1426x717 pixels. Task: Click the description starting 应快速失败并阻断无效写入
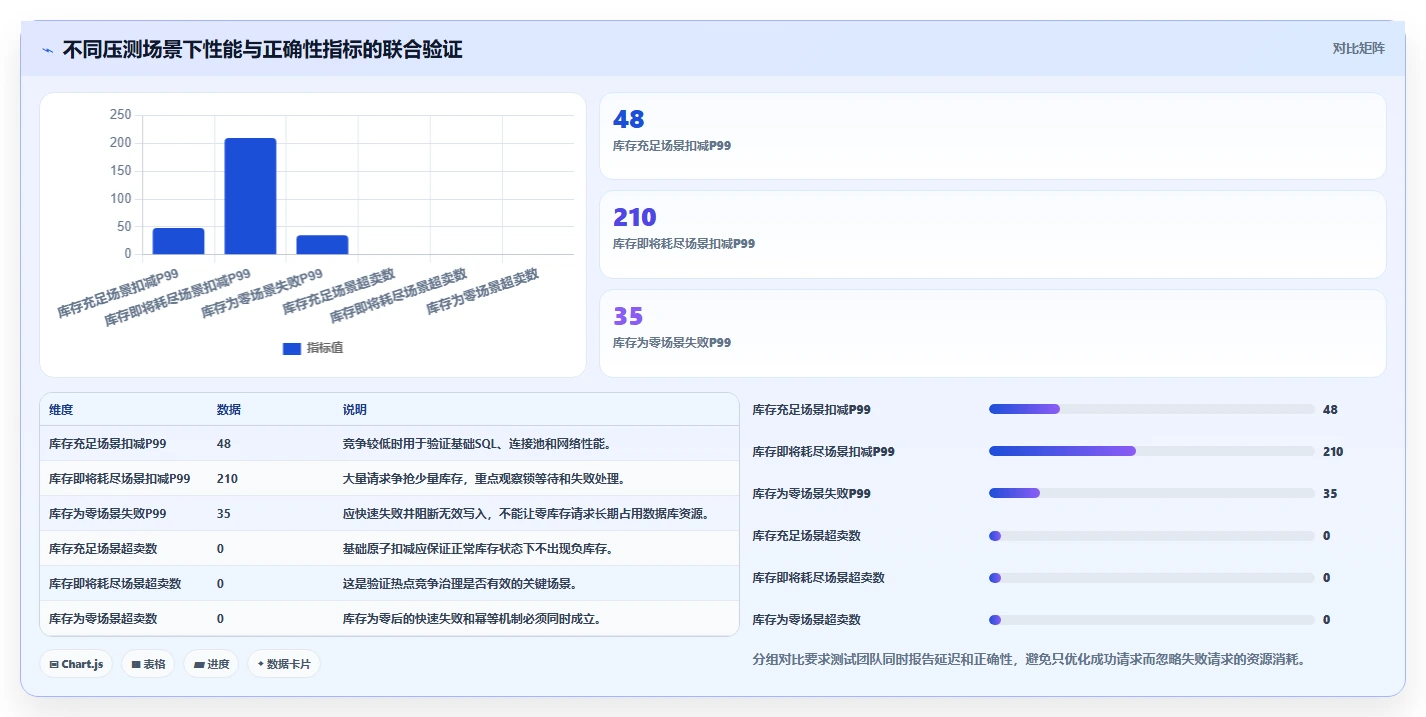(526, 513)
